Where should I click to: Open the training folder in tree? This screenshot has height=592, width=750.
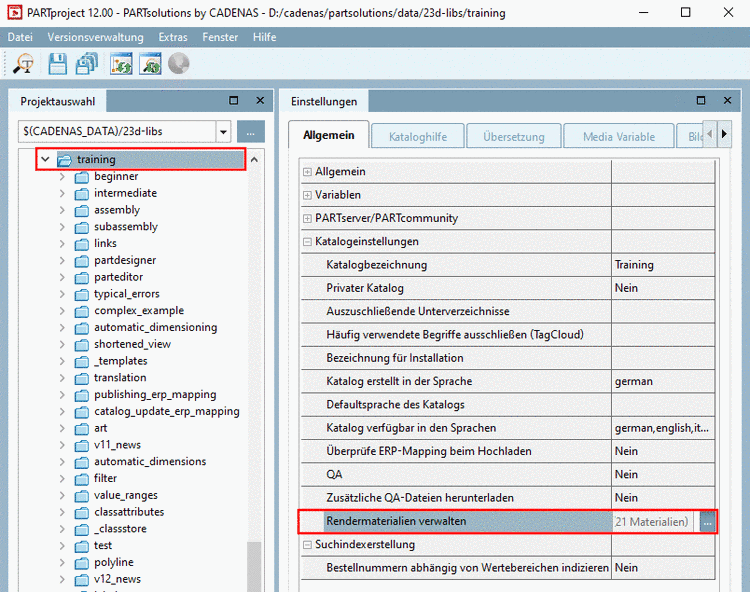point(96,159)
